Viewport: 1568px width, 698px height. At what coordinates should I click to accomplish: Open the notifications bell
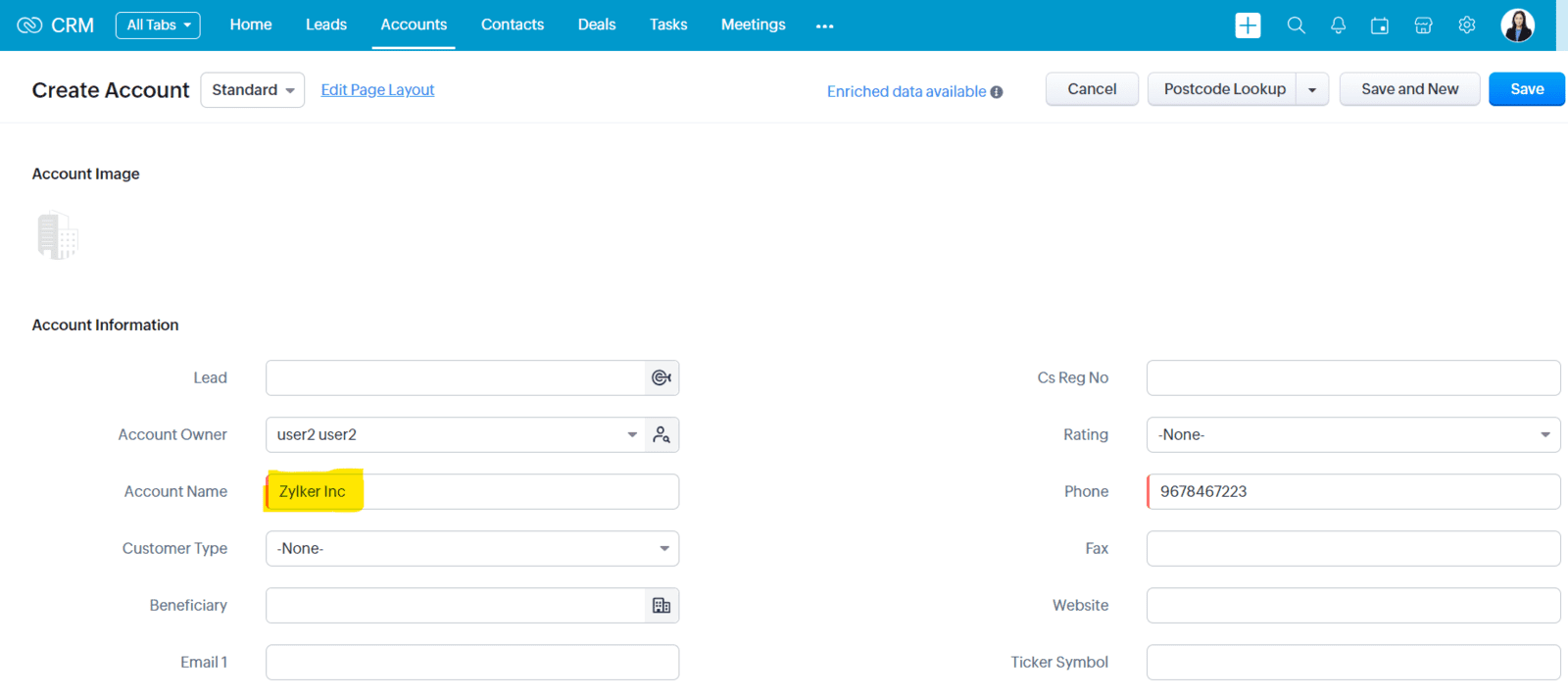pyautogui.click(x=1338, y=25)
